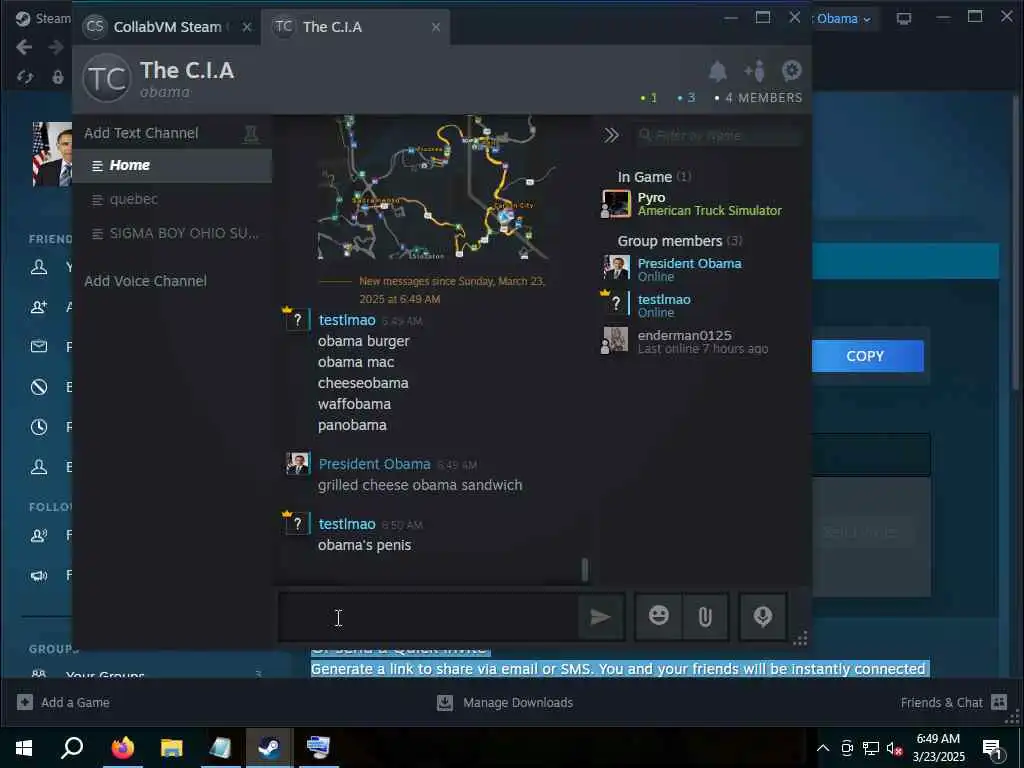Click Steam menu logo top-left

pyautogui.click(x=24, y=18)
